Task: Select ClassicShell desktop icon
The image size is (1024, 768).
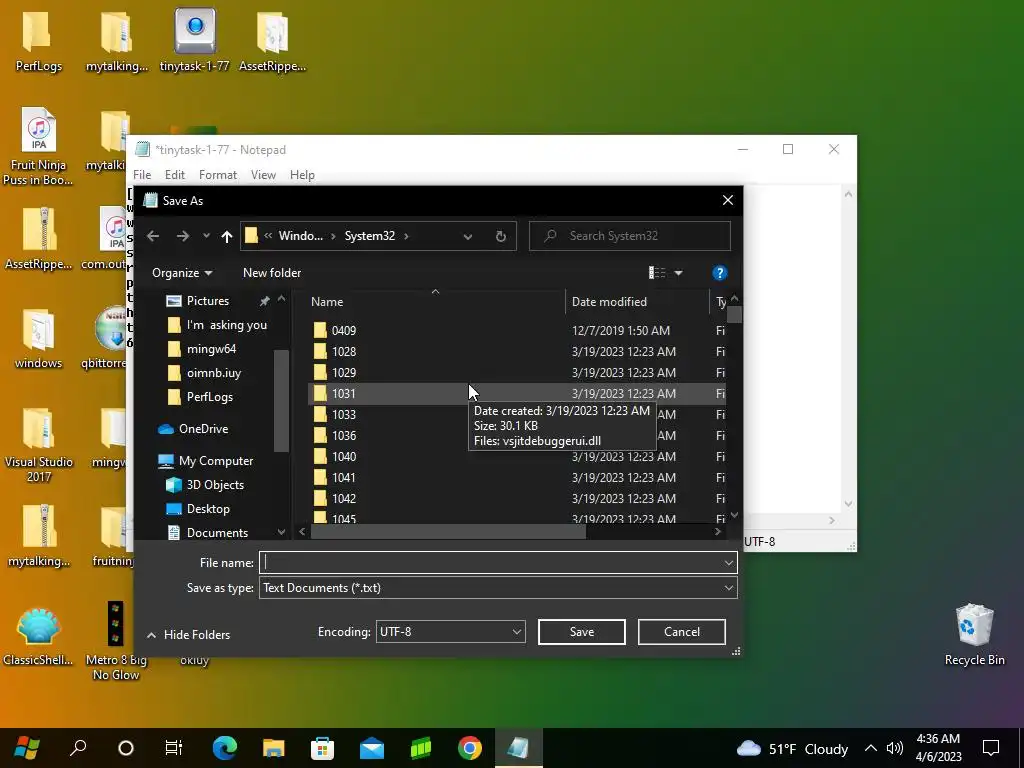Action: (38, 636)
